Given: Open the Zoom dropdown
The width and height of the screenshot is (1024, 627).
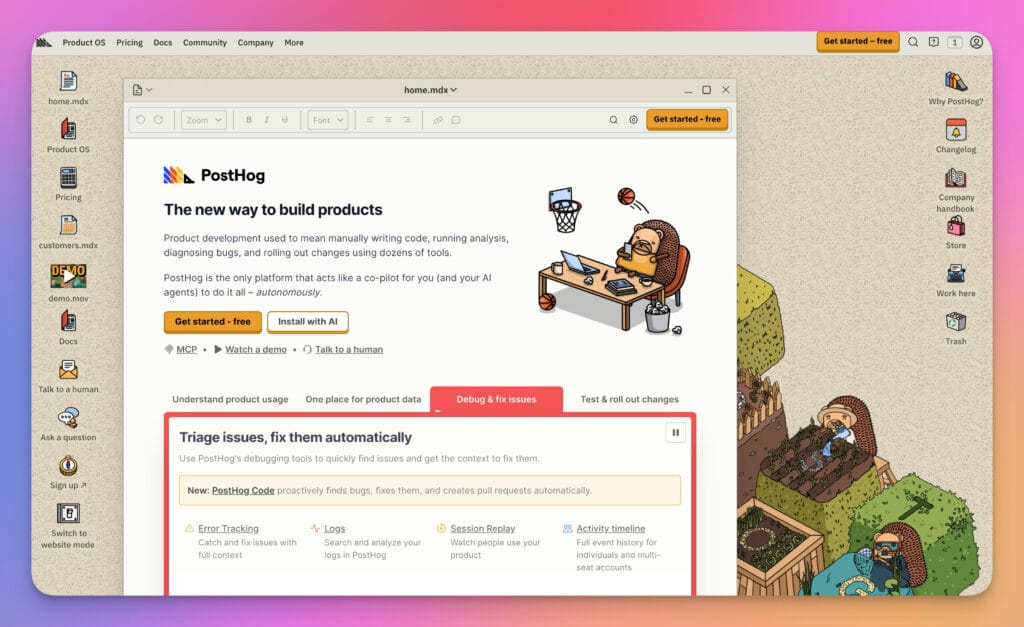Looking at the screenshot, I should (x=204, y=120).
